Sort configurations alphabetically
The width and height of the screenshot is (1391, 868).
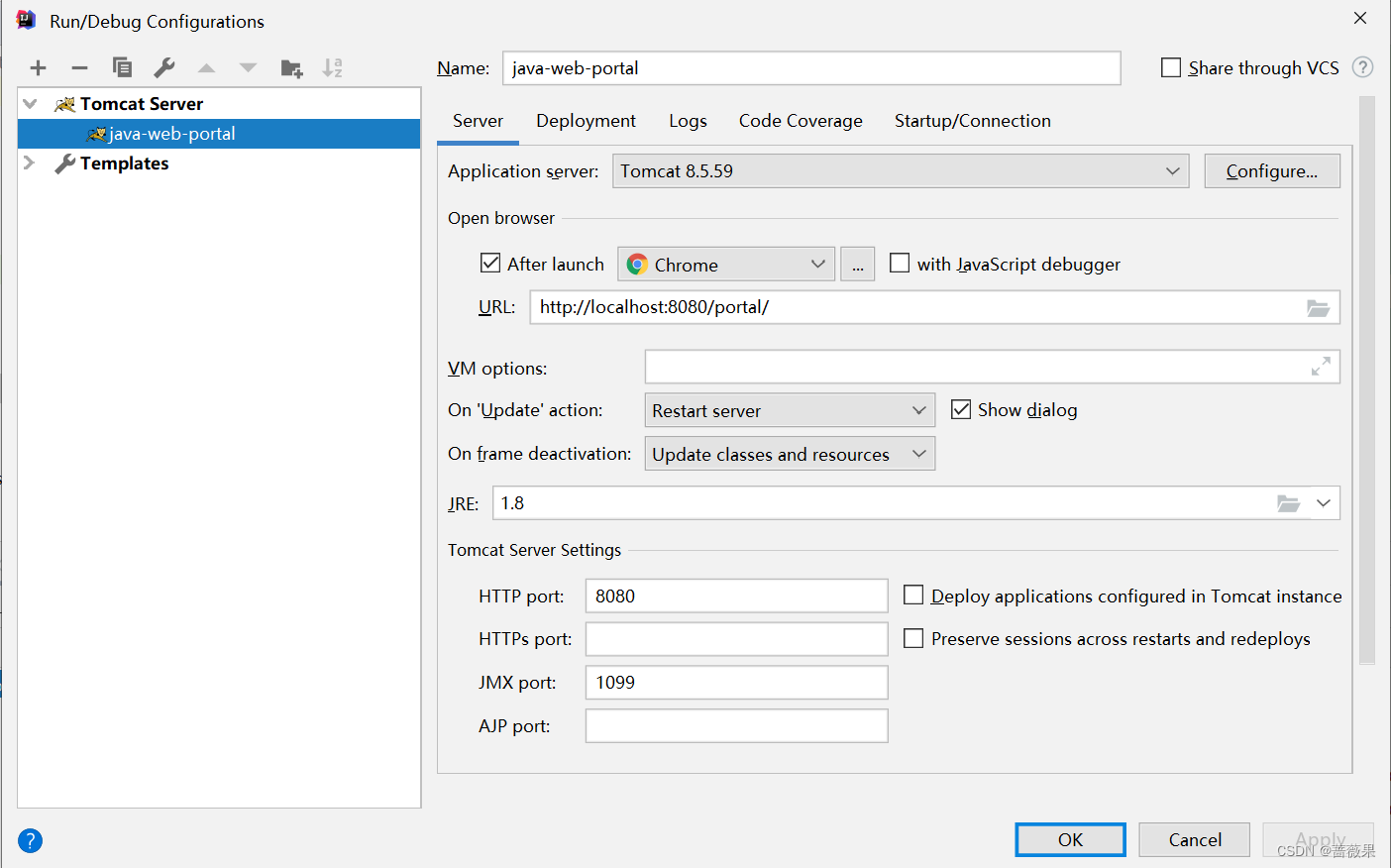click(333, 67)
